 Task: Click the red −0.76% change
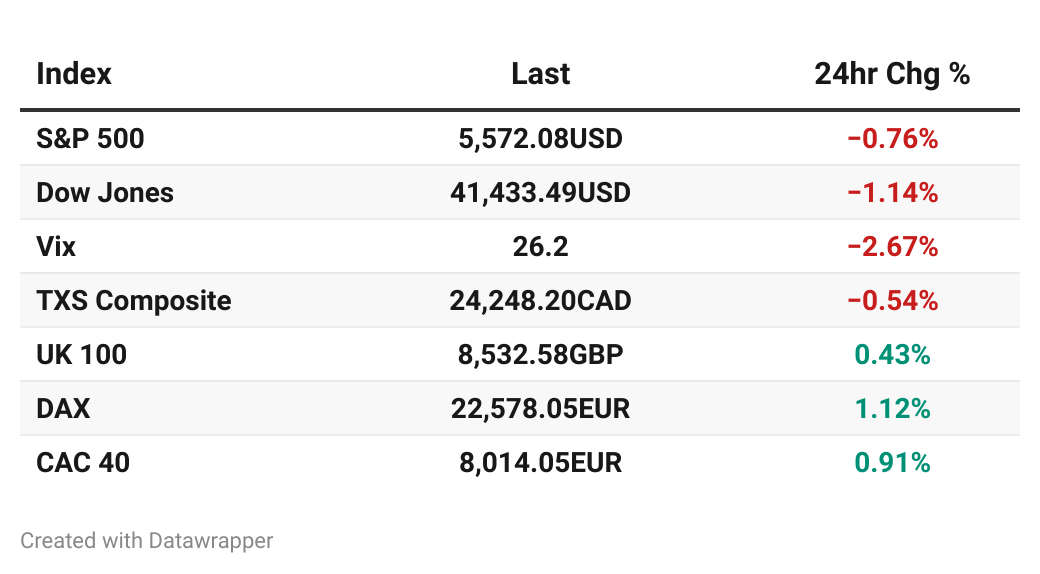click(x=893, y=139)
